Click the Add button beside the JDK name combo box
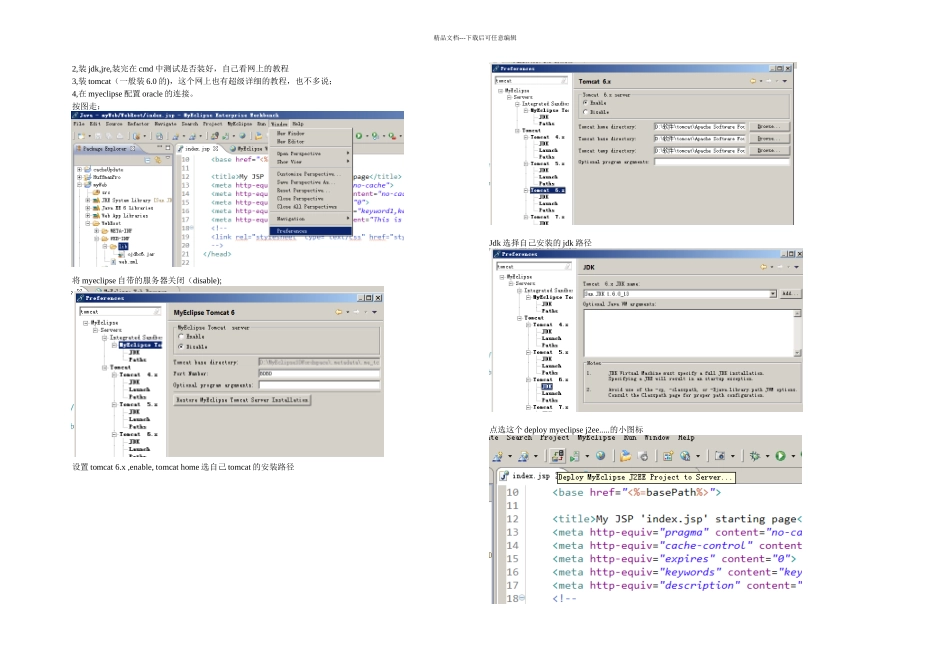Viewport: 950px width, 672px height. pyautogui.click(x=789, y=294)
